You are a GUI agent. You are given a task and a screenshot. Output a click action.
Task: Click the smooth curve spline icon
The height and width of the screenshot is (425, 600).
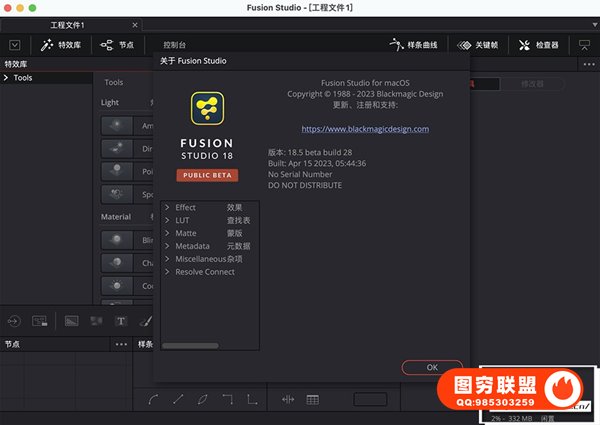click(154, 399)
